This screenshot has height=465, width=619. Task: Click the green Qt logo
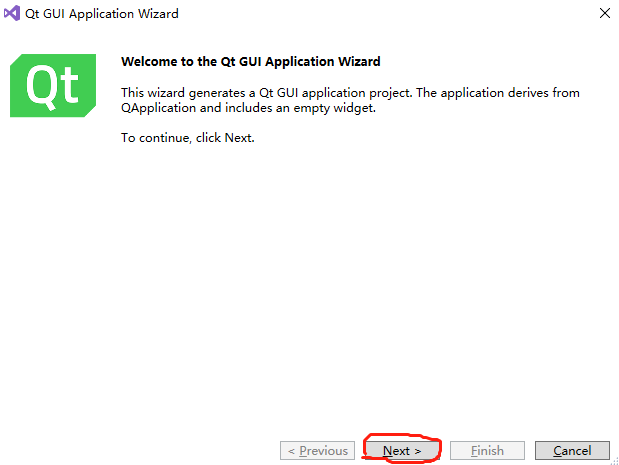53,85
